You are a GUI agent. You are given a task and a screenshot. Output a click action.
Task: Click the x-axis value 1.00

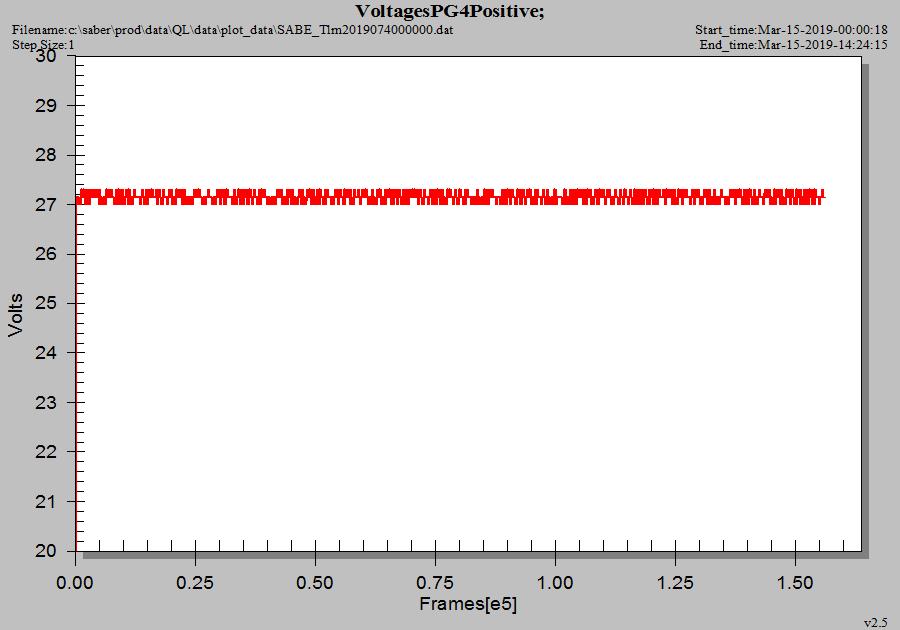click(555, 583)
